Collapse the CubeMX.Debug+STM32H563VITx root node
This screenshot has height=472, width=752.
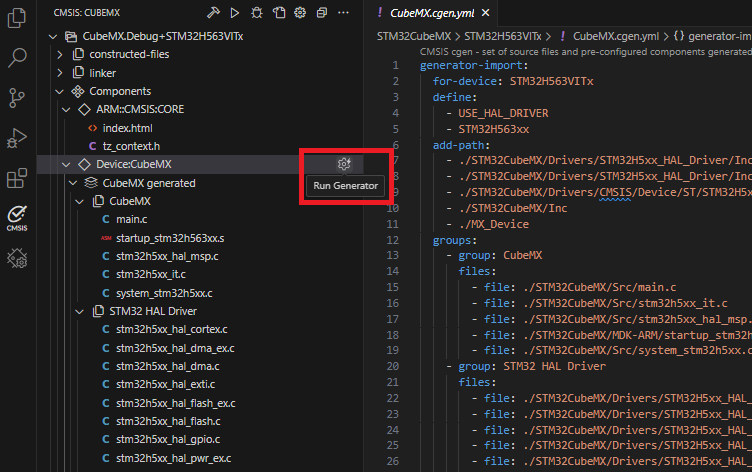(x=53, y=36)
